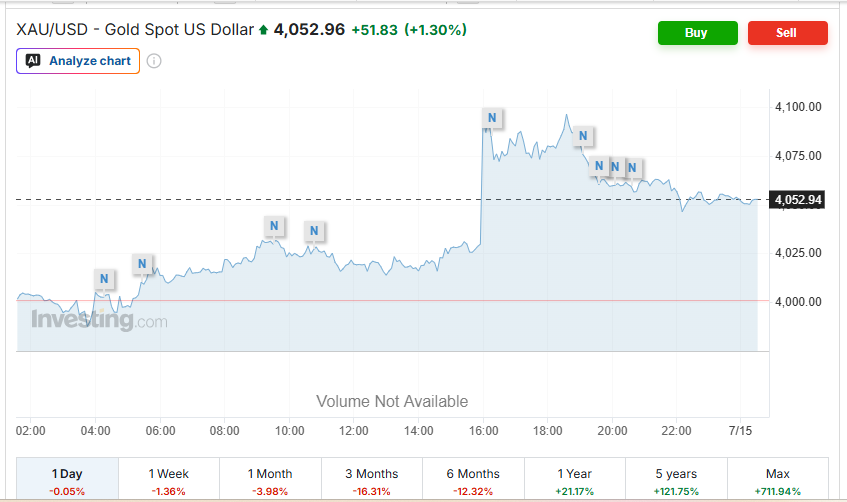Open the info icon beside Analyze chart
The height and width of the screenshot is (502, 847).
[154, 61]
